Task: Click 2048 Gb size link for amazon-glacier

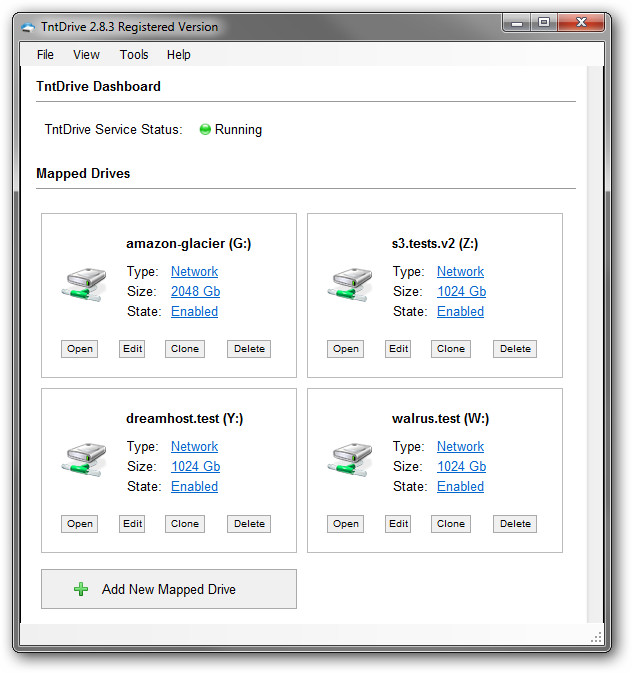Action: click(195, 291)
